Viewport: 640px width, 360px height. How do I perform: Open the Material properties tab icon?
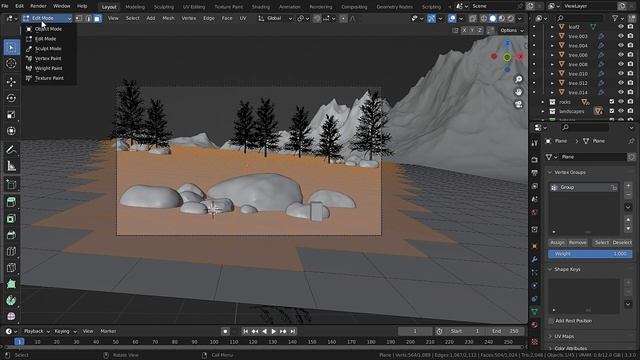(535, 325)
